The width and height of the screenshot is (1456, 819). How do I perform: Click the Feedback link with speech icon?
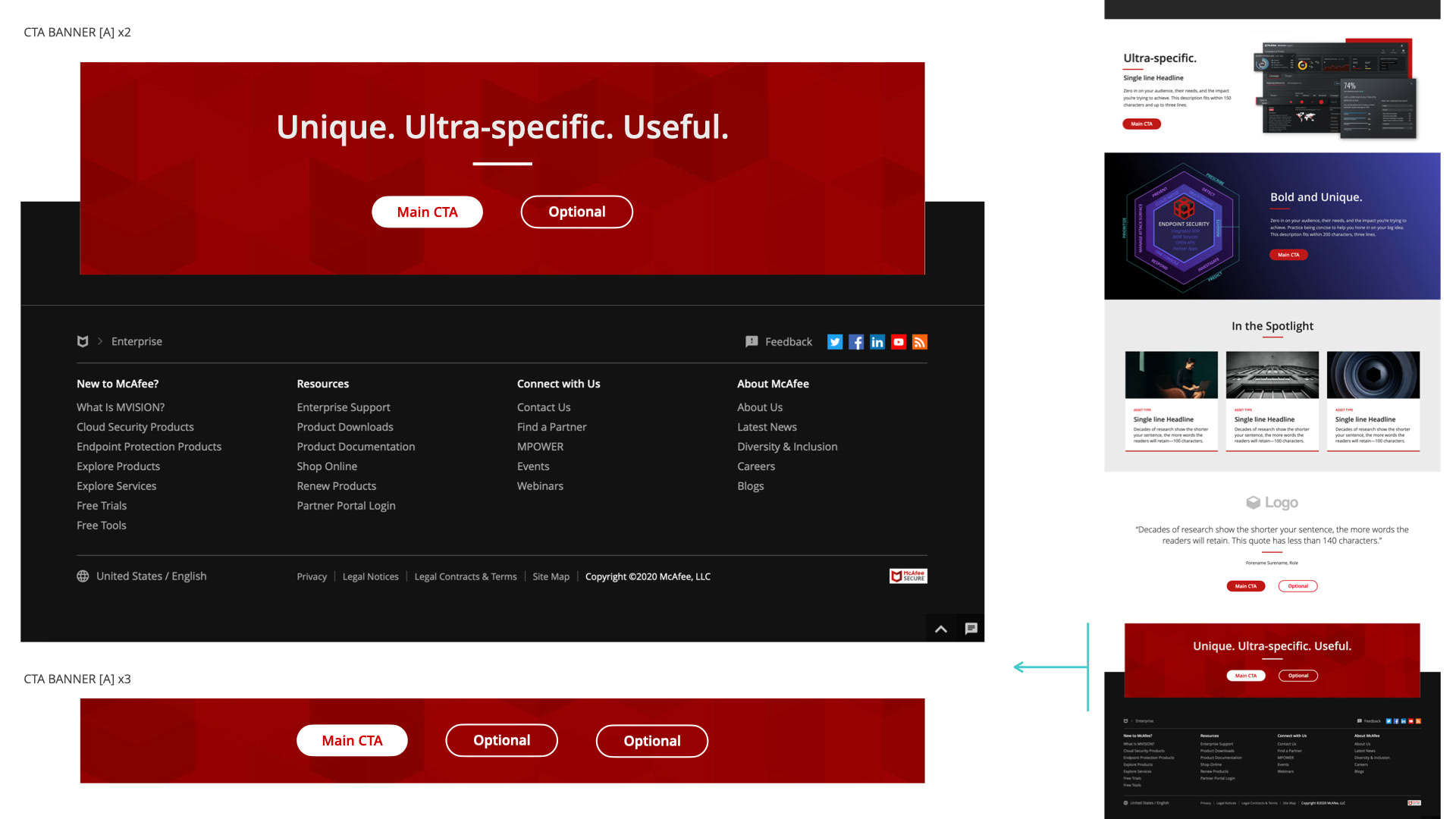click(779, 342)
